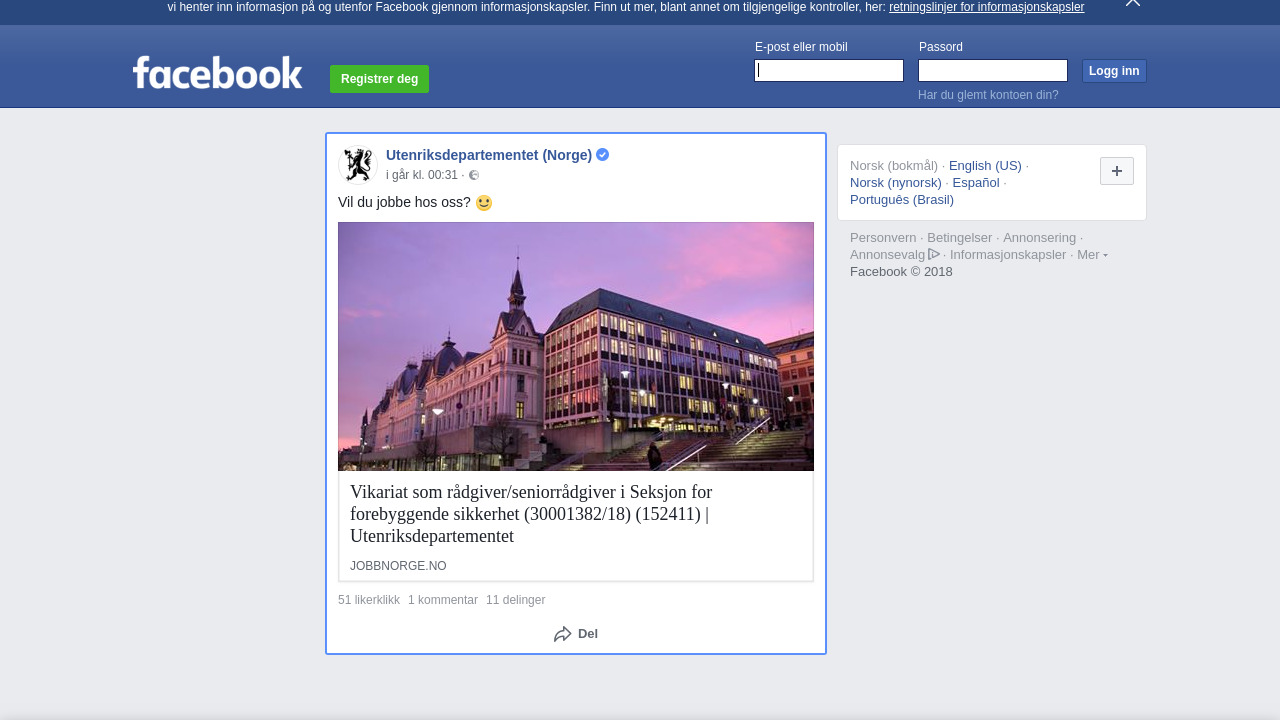Image resolution: width=1280 pixels, height=720 pixels.
Task: Open the post timestamp i går kl. 00:31
Action: pos(422,175)
